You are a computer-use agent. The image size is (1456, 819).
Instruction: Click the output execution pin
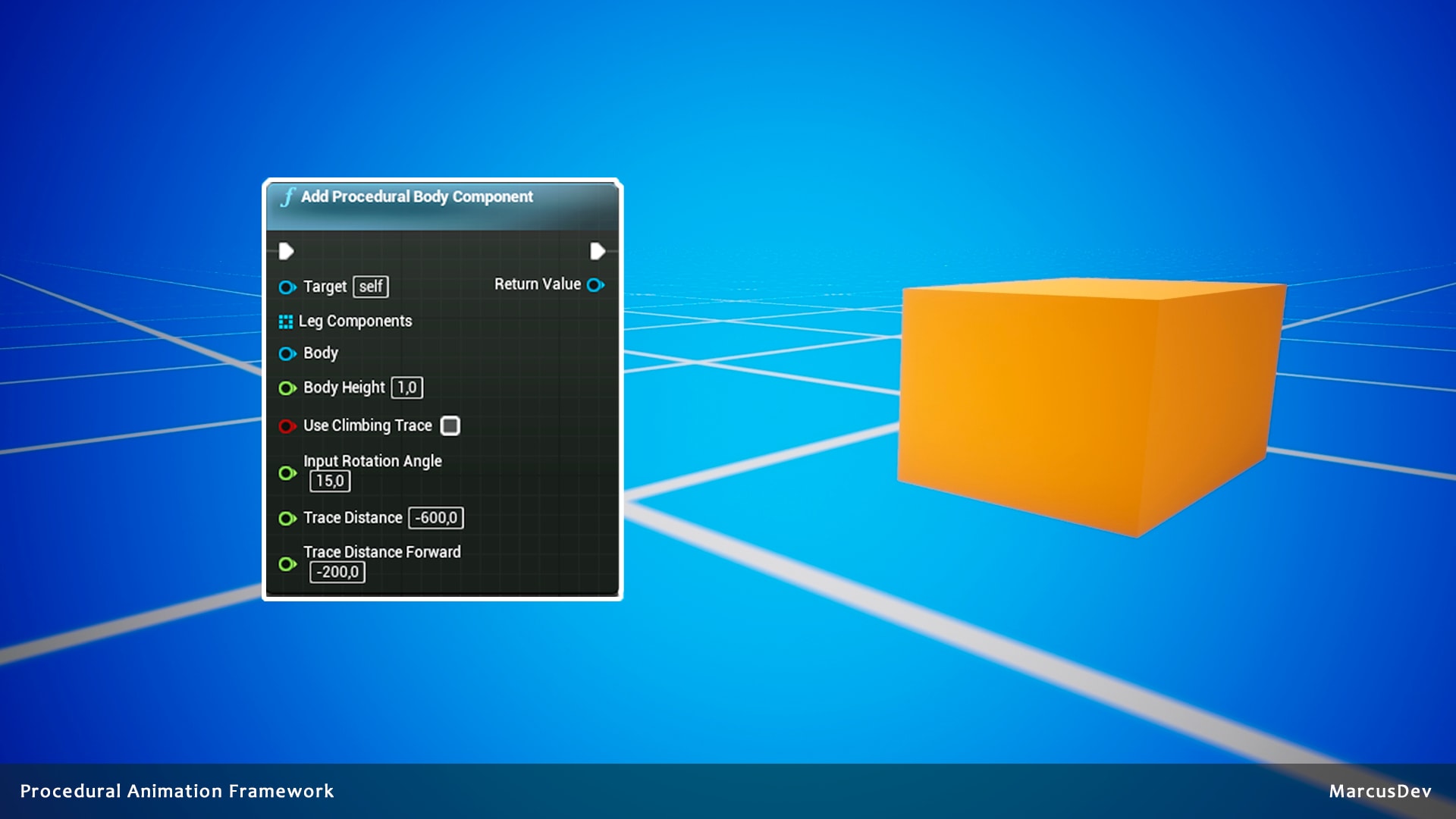click(597, 251)
